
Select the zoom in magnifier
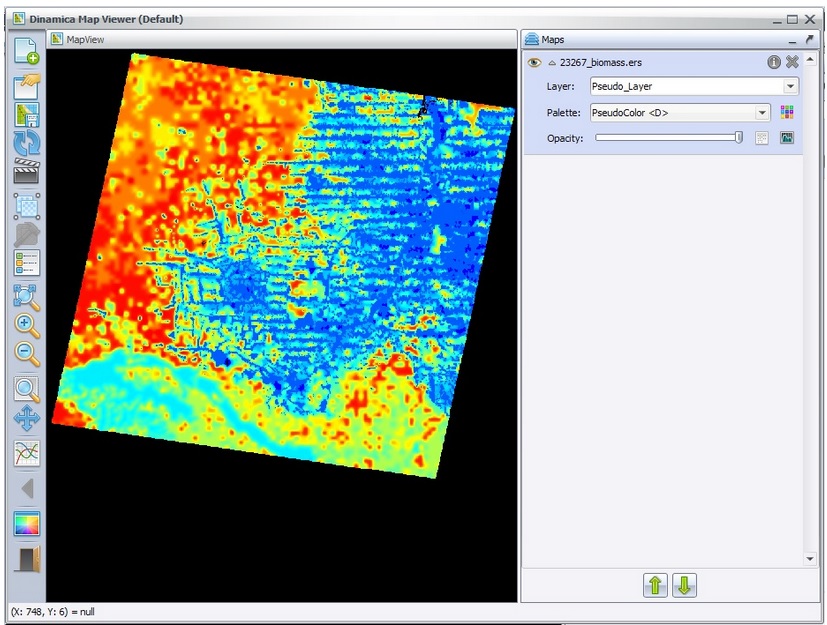(26, 325)
